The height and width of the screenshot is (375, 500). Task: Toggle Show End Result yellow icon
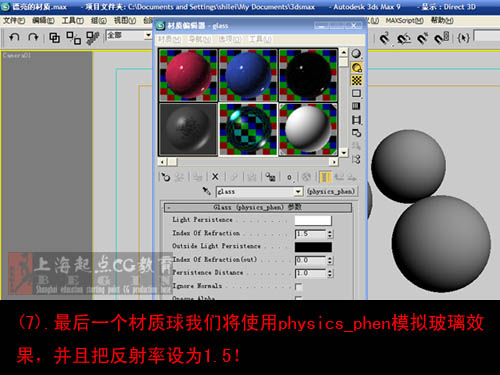(x=325, y=177)
